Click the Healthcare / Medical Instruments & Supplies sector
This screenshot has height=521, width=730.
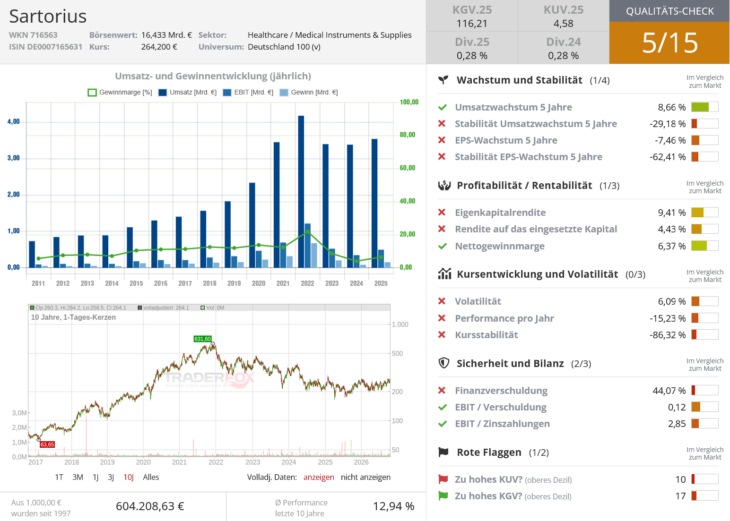(x=330, y=35)
